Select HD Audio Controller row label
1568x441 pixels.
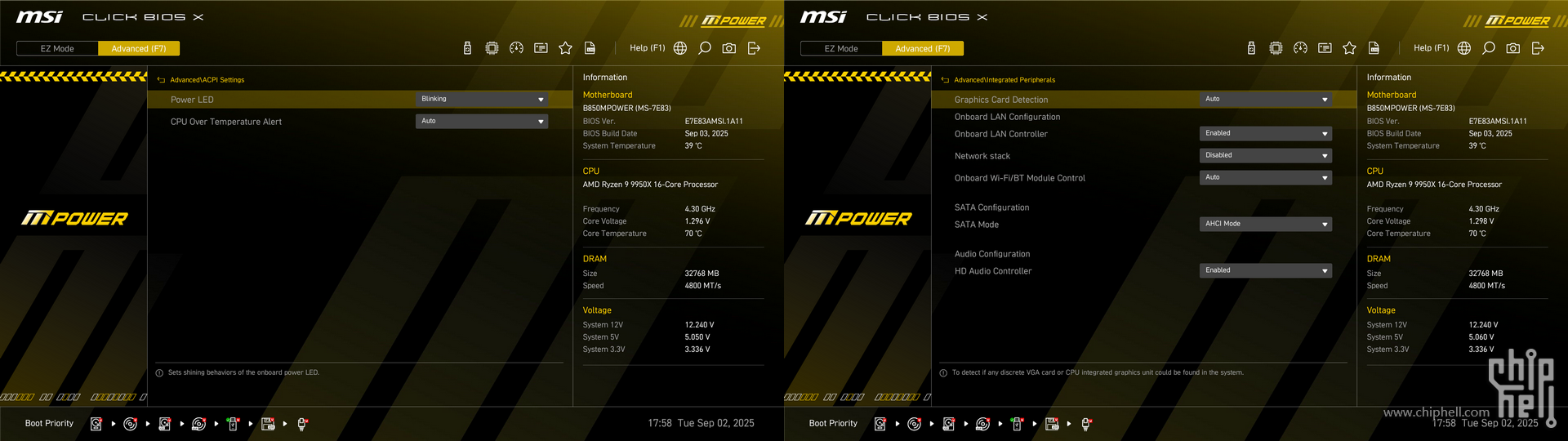(x=993, y=271)
